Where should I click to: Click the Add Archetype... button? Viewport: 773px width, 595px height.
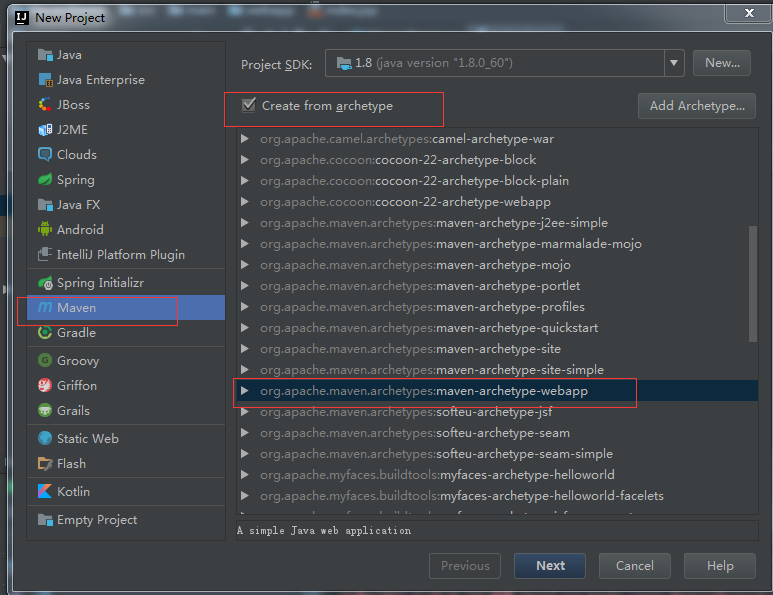pyautogui.click(x=697, y=106)
